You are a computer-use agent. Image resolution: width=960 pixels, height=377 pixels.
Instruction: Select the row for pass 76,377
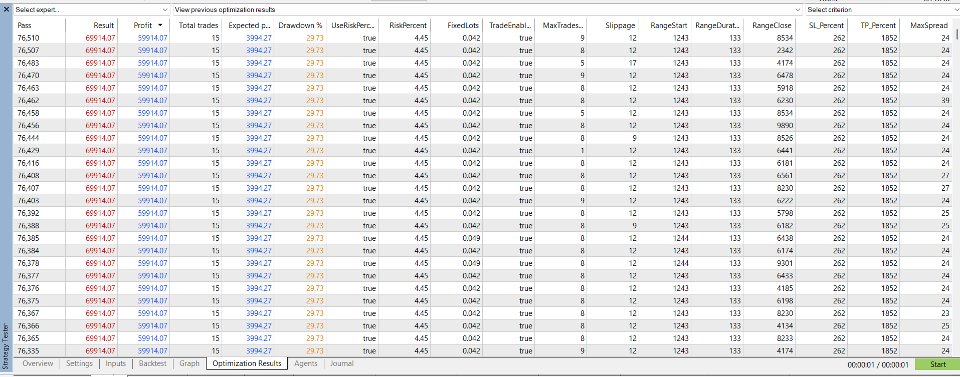(x=482, y=276)
